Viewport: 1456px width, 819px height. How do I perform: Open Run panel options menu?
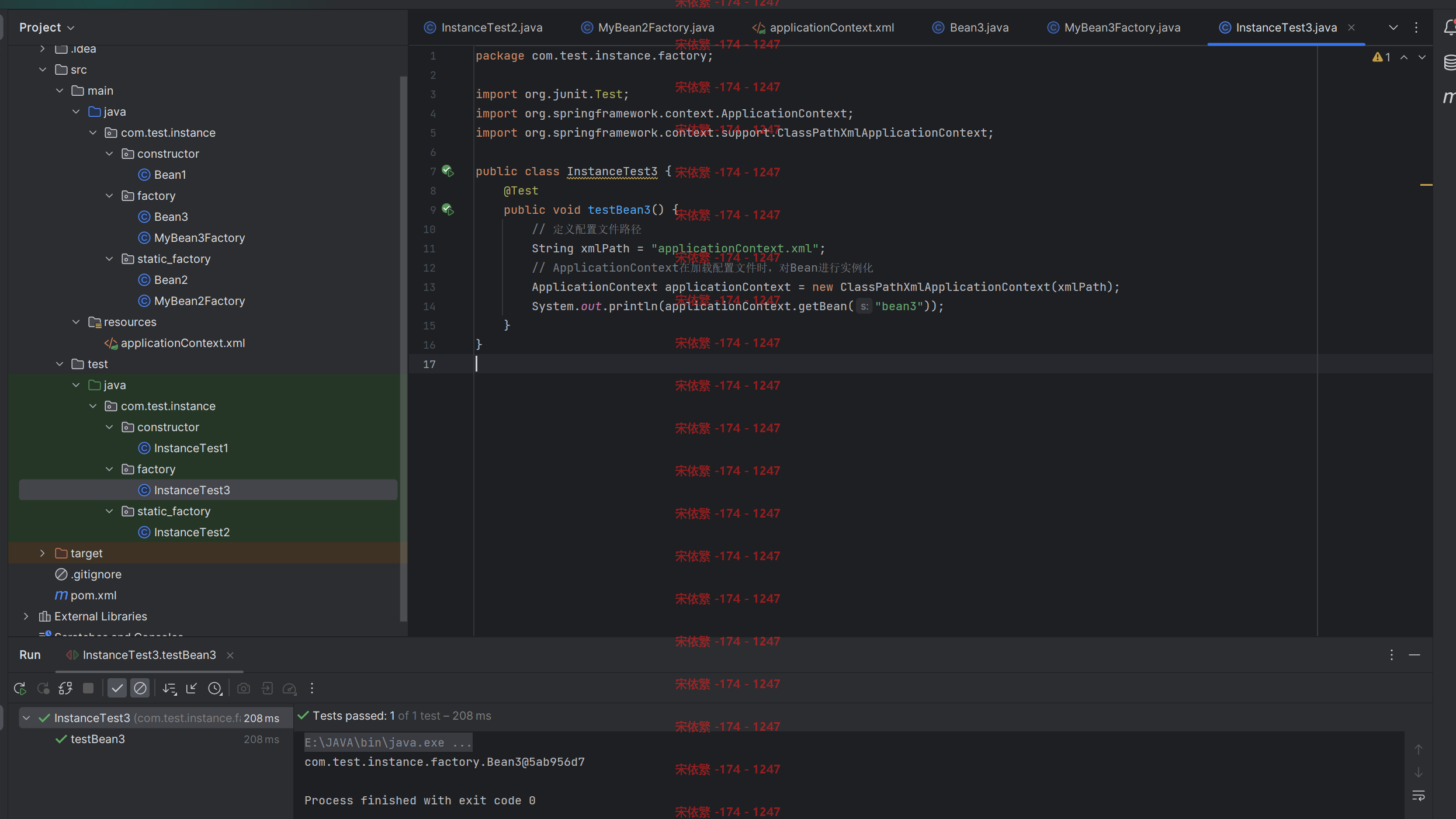[x=1392, y=655]
